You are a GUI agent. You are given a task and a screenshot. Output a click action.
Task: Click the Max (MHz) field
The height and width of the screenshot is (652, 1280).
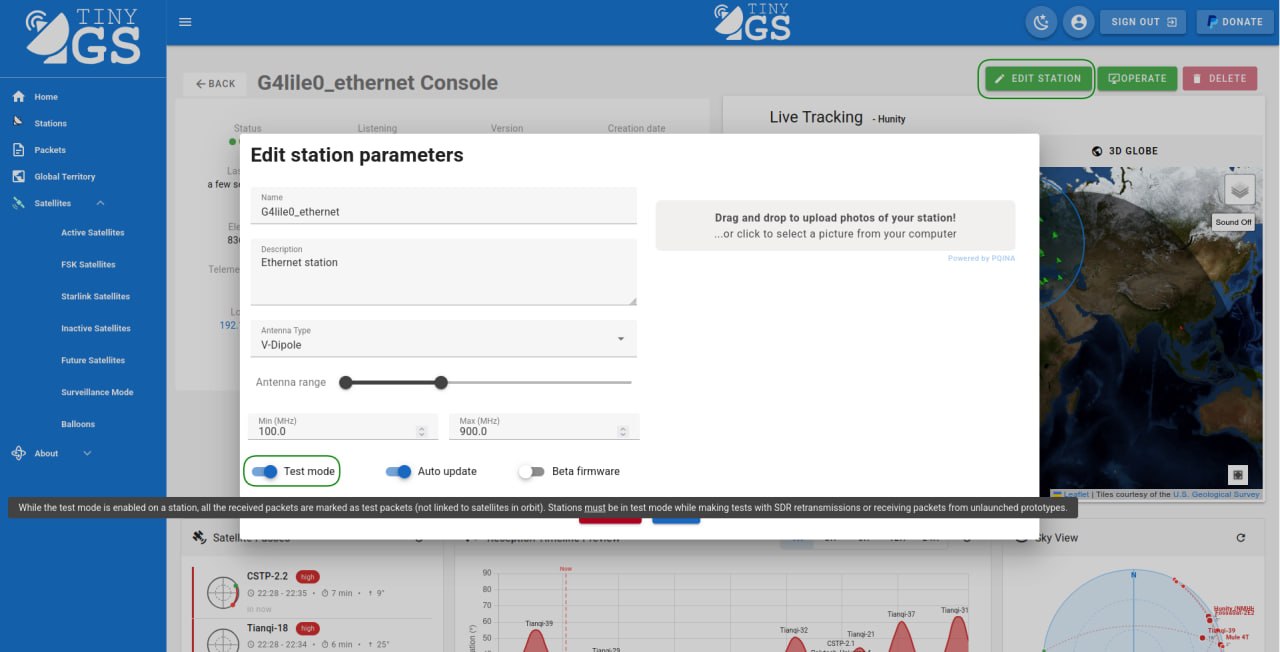pyautogui.click(x=544, y=427)
